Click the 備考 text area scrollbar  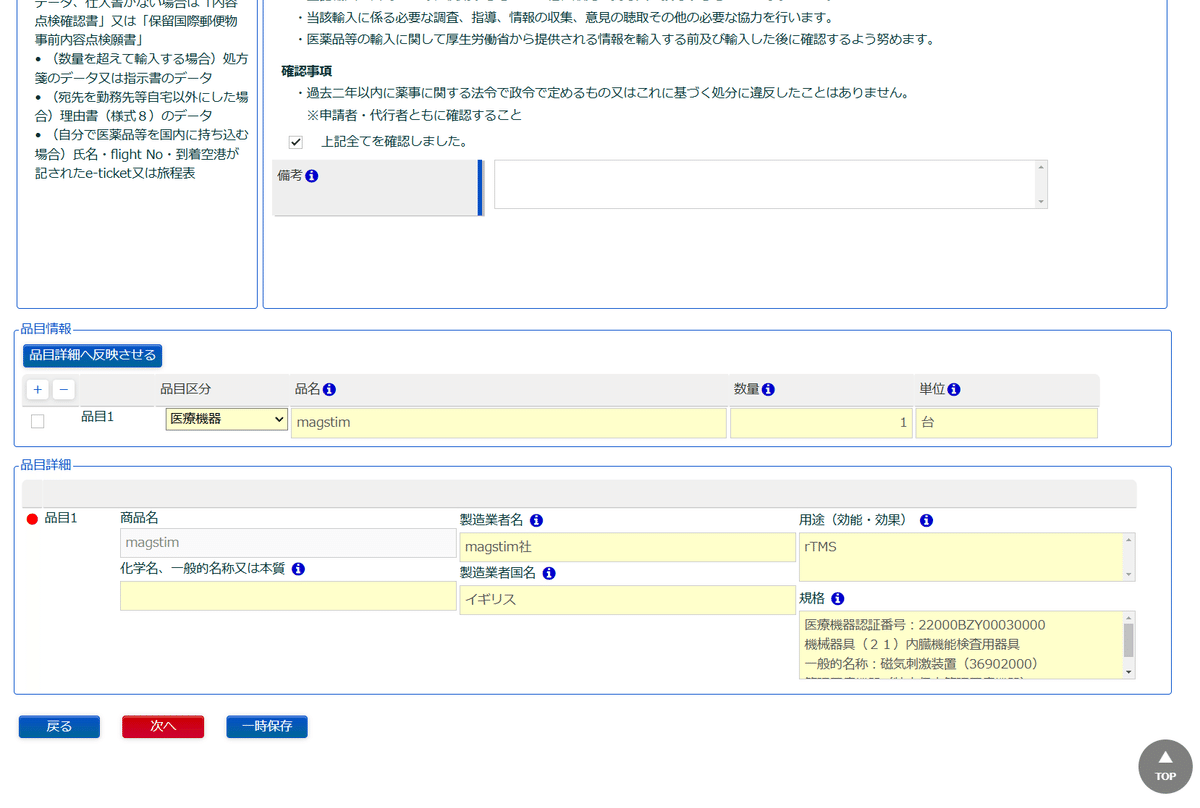pos(1041,184)
